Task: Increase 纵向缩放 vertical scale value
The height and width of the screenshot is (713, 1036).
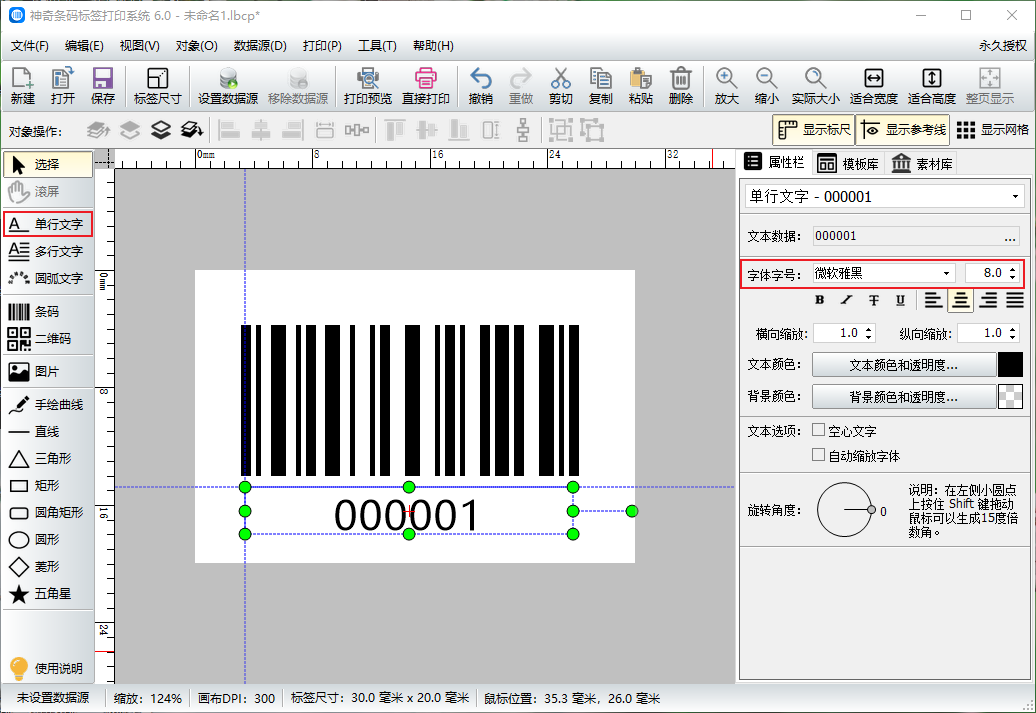Action: point(1012,328)
